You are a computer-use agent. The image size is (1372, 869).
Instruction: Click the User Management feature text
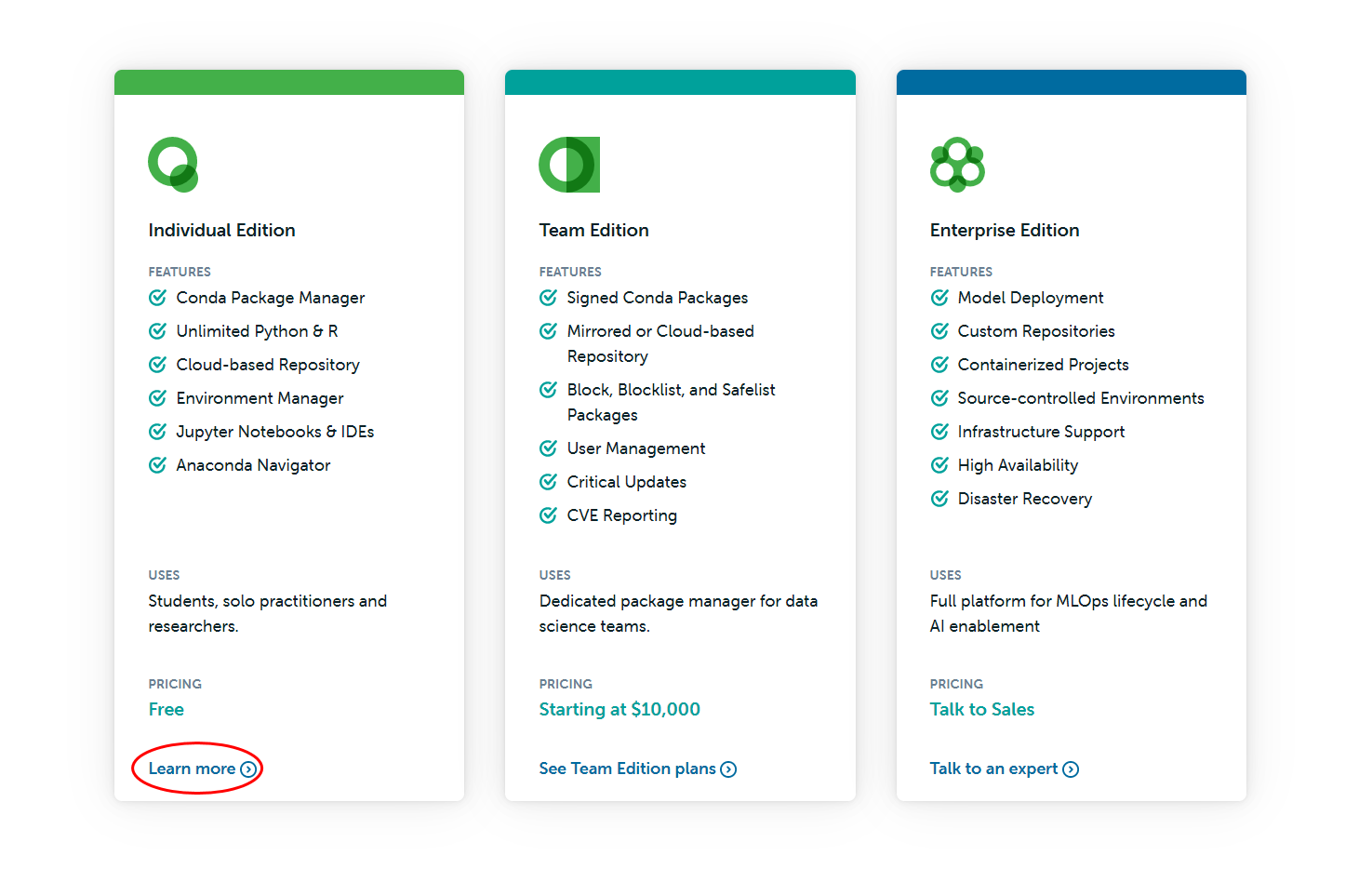[x=636, y=448]
